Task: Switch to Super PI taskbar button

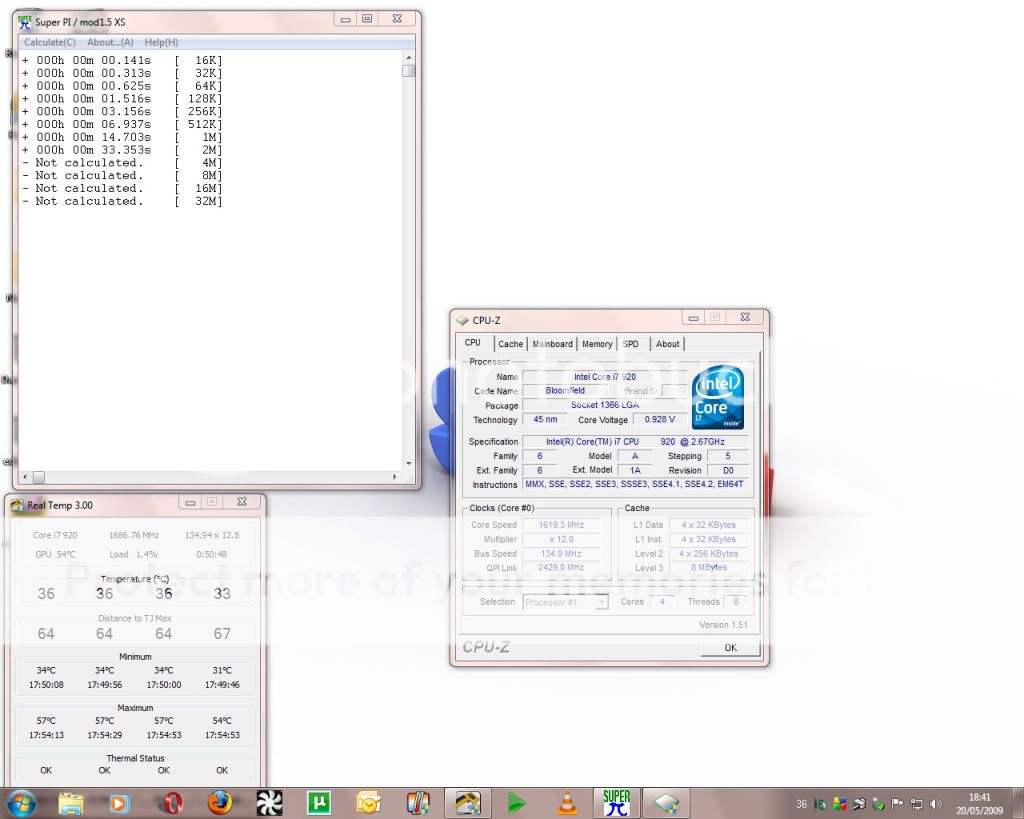Action: tap(616, 803)
